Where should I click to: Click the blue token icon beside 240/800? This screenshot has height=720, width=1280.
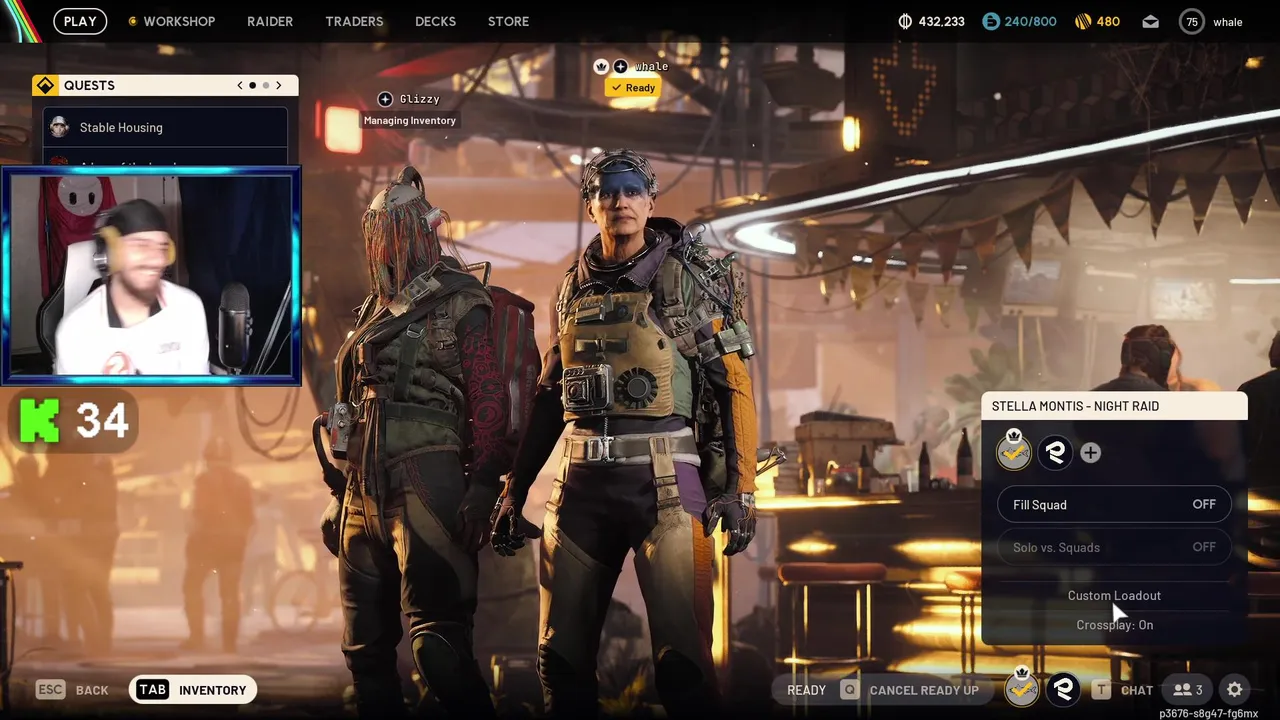990,21
